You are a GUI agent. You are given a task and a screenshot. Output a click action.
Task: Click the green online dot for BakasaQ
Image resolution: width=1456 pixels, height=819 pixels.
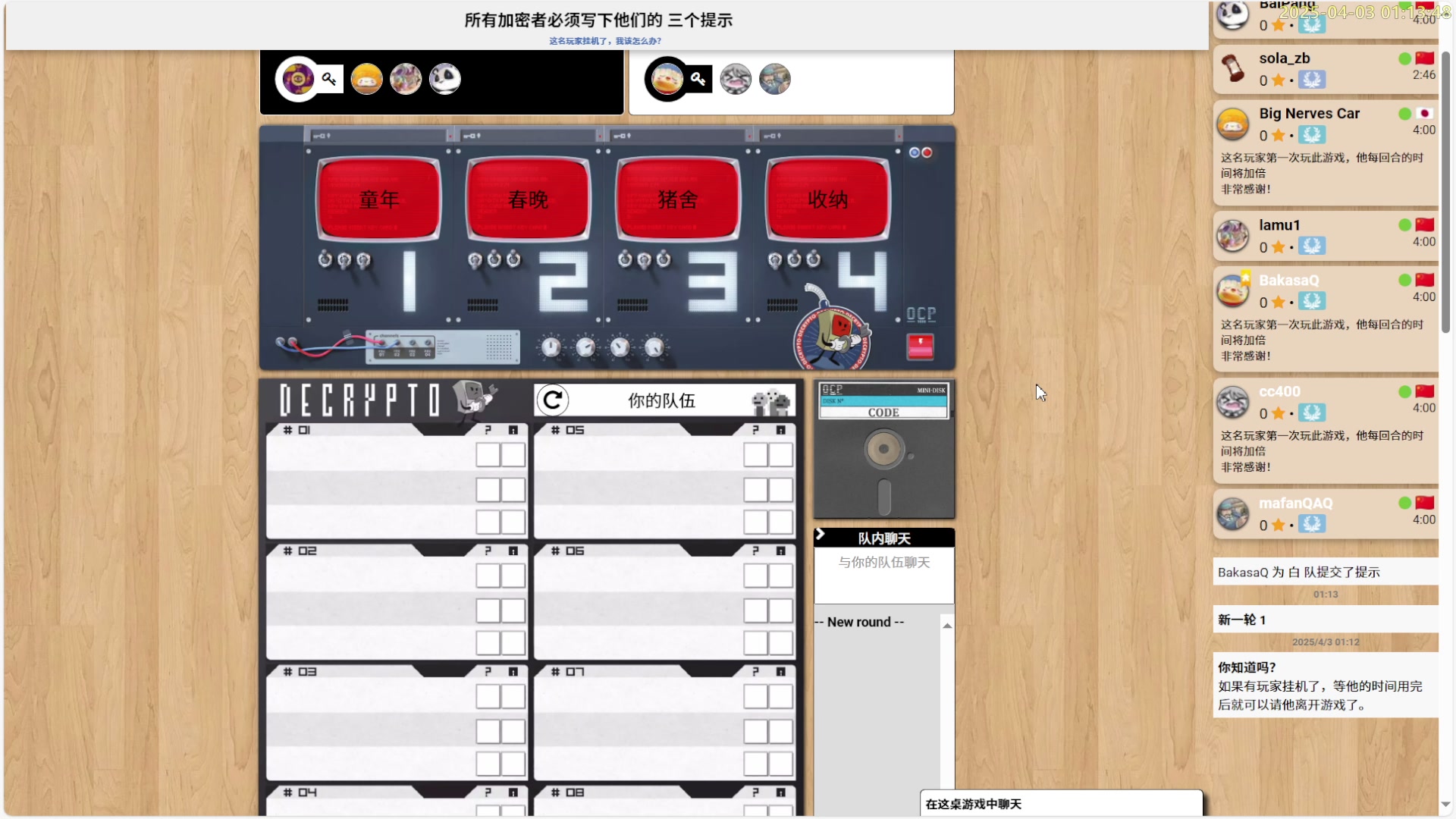[1404, 281]
